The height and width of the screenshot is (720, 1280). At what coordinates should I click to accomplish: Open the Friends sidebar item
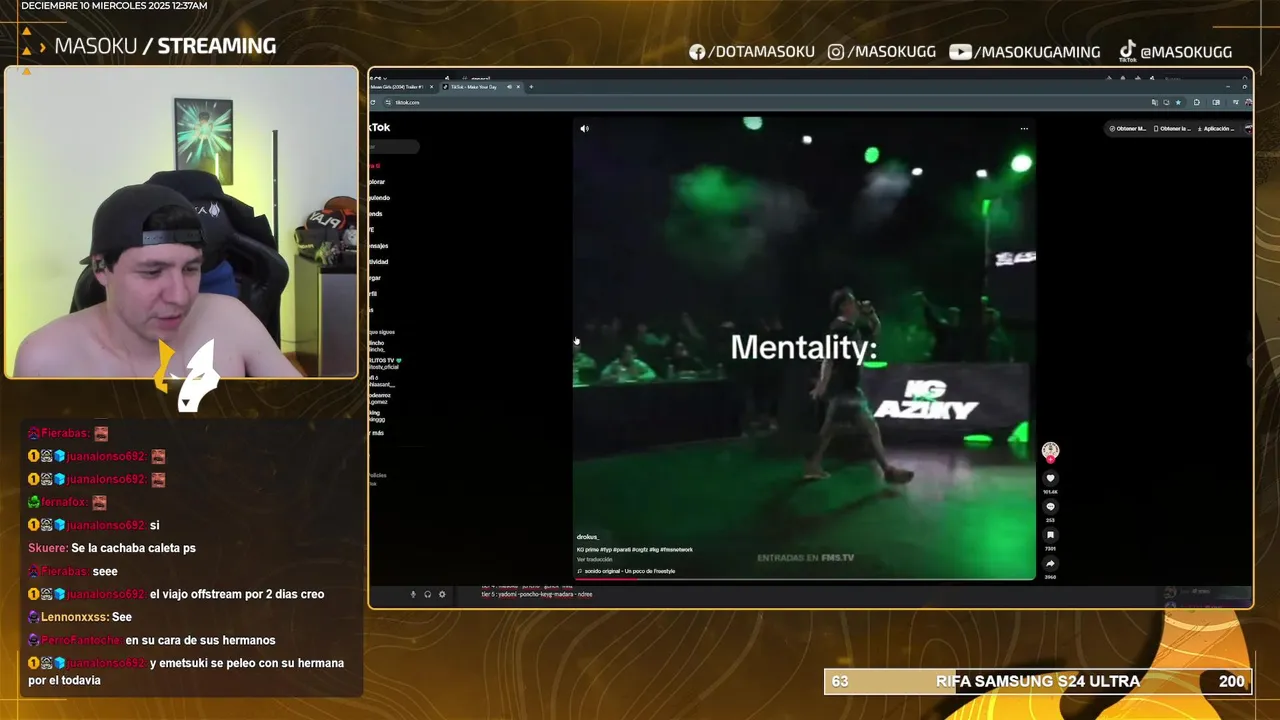coord(376,214)
